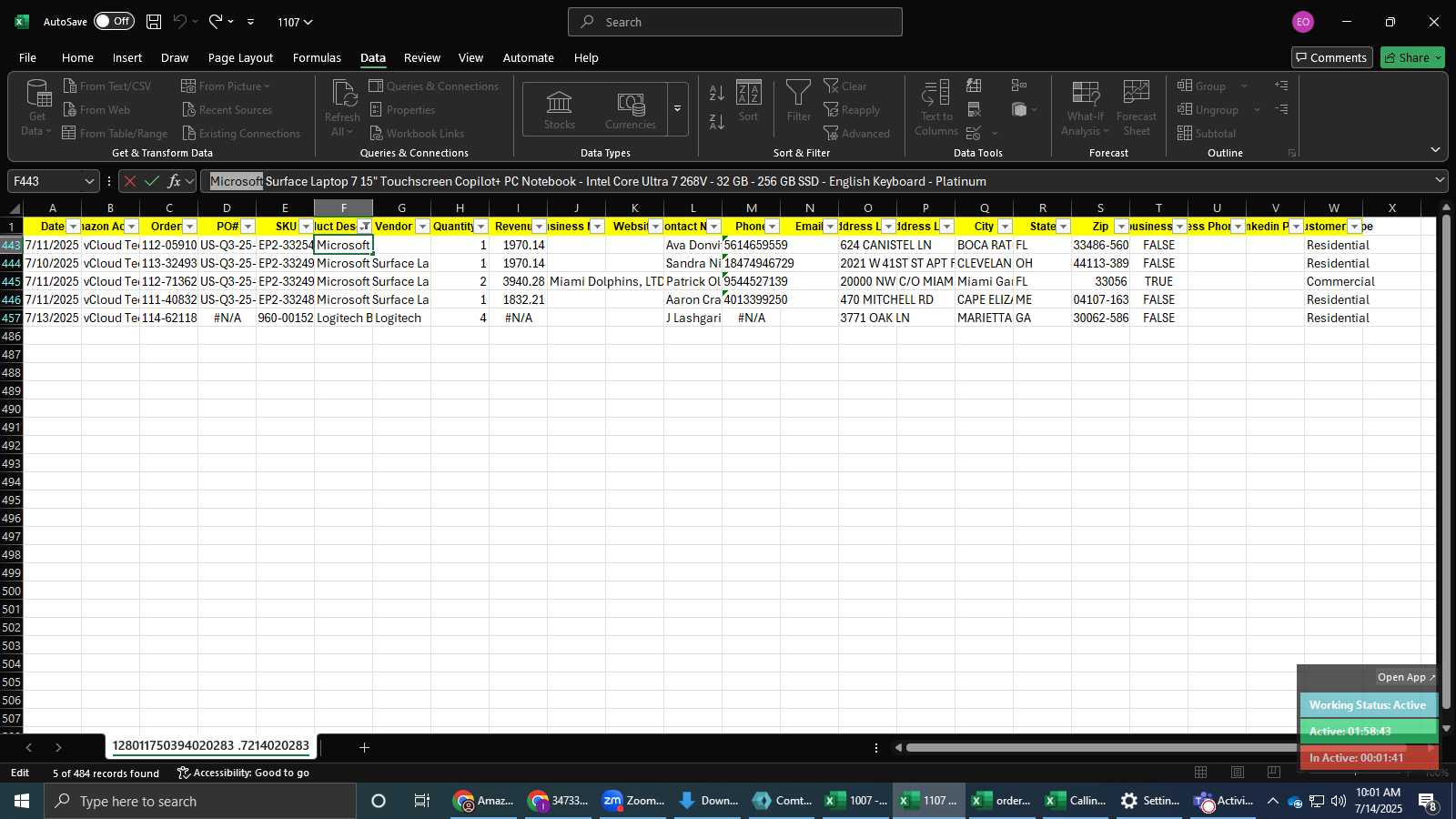Viewport: 1456px width, 819px height.
Task: Click the Save disk icon
Action: pos(154,21)
